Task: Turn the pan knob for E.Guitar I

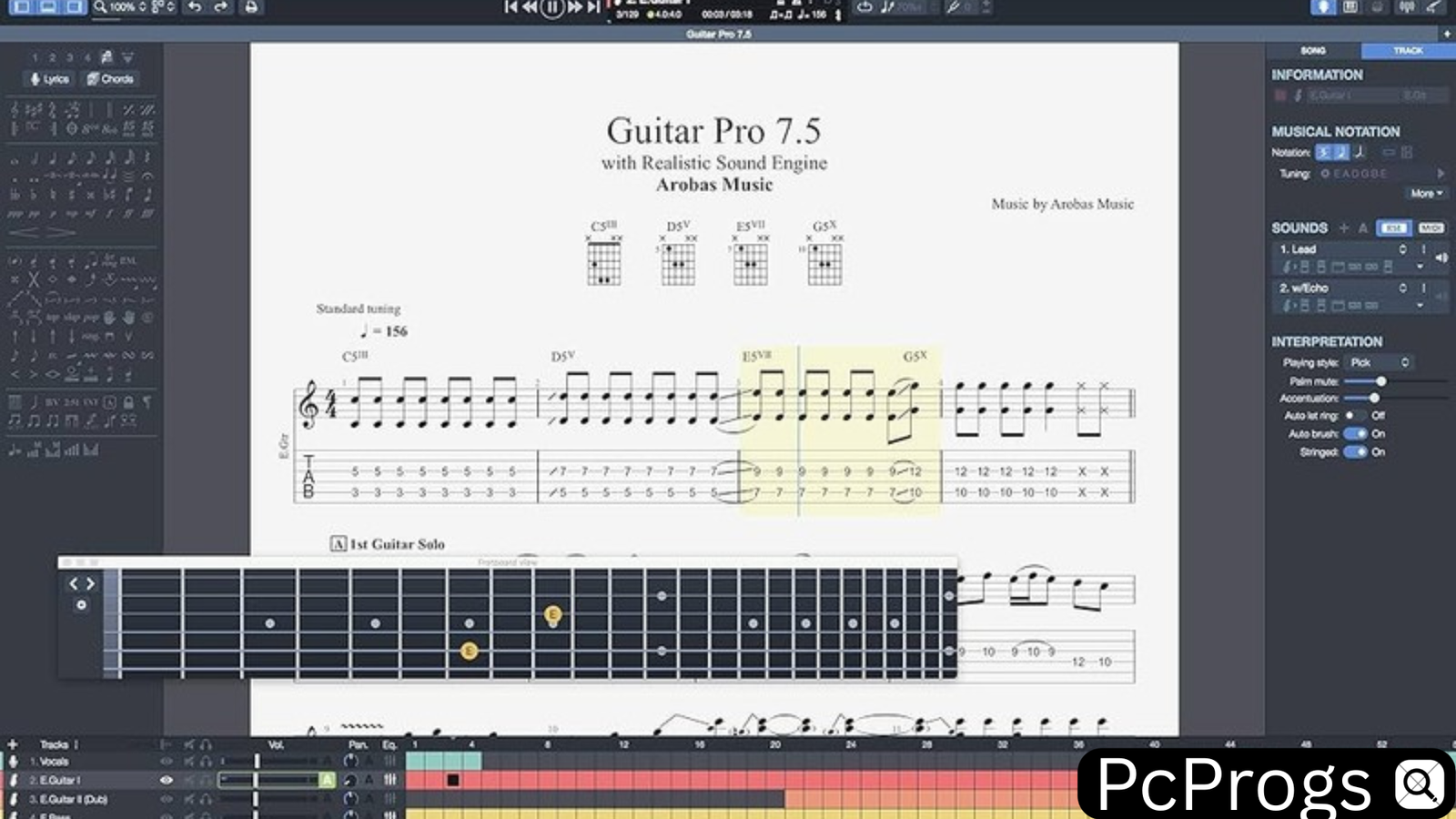Action: click(x=350, y=780)
